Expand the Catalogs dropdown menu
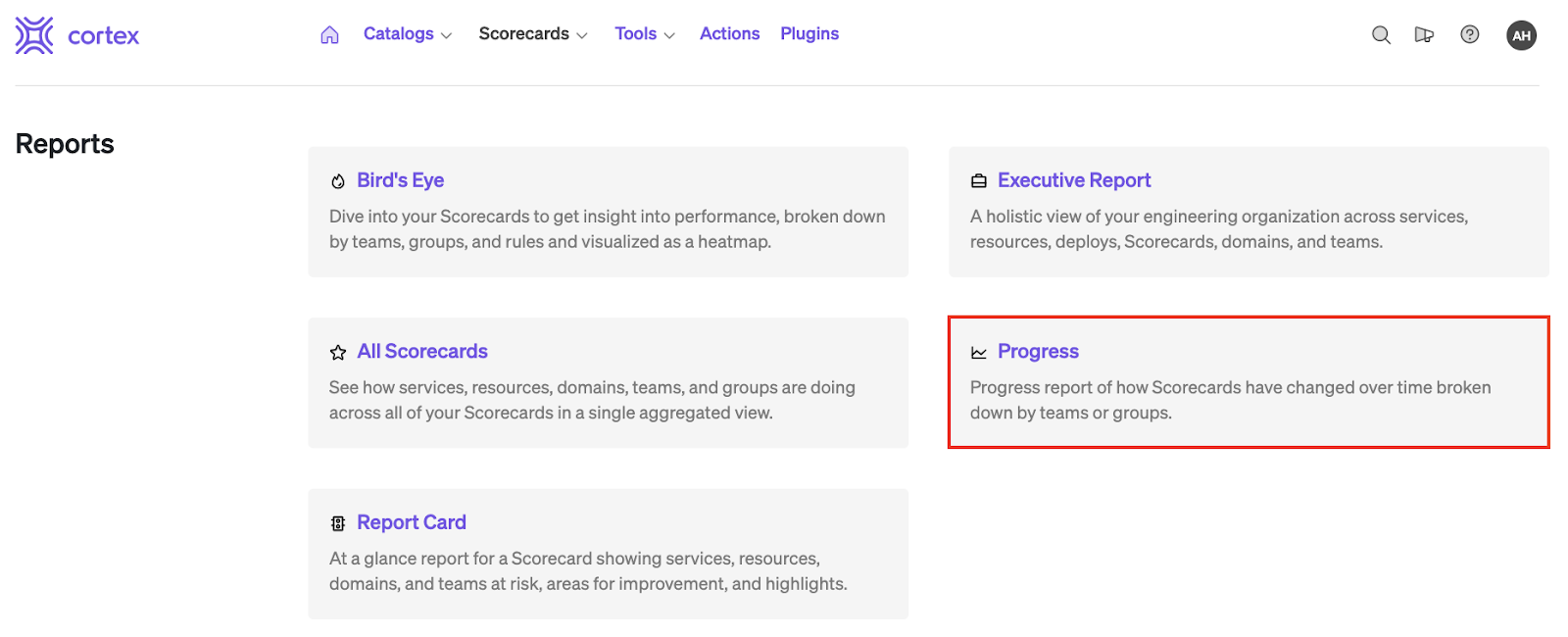The width and height of the screenshot is (1568, 637). coord(407,34)
